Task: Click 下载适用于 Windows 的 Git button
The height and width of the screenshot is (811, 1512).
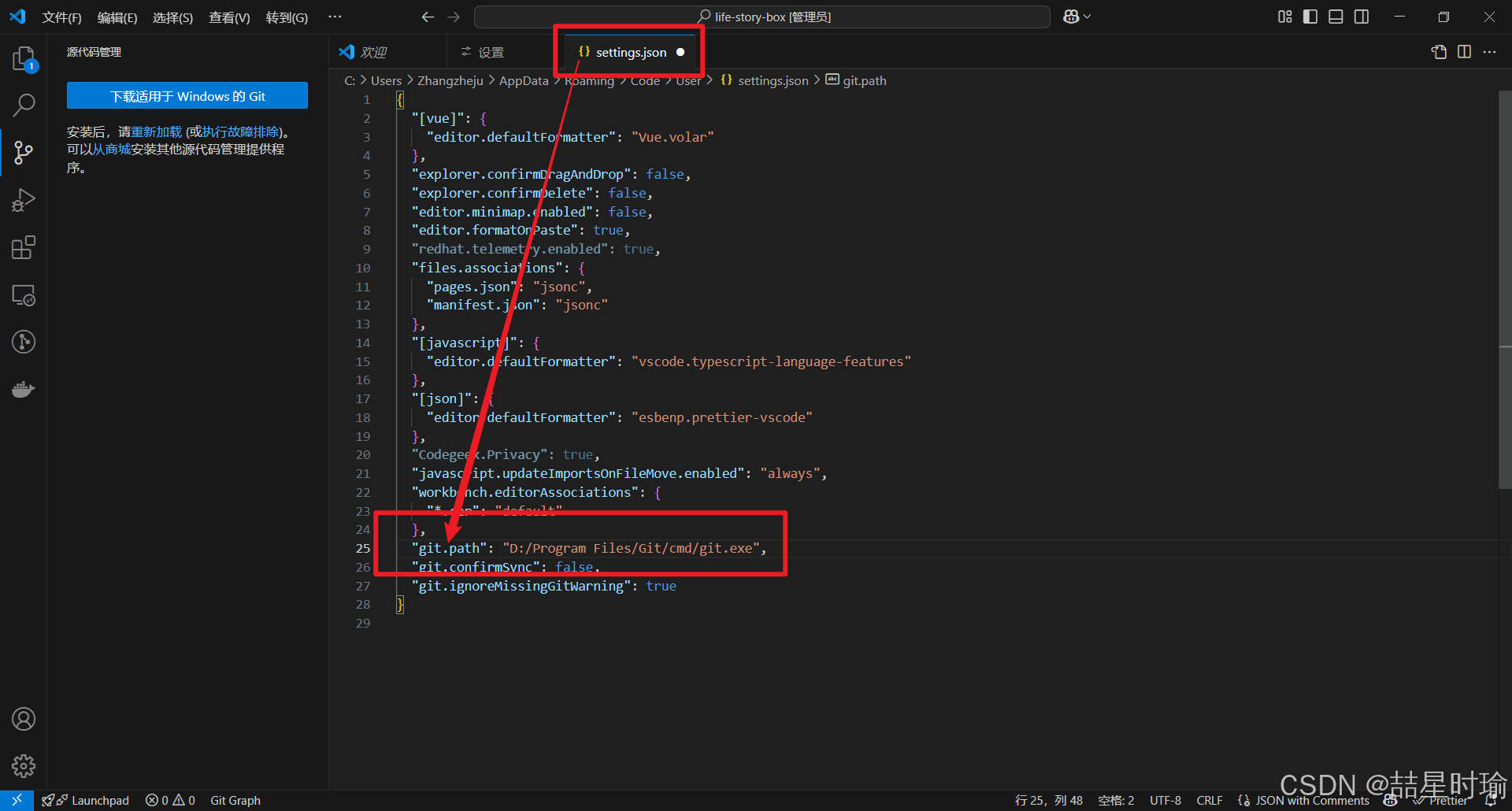Action: (x=187, y=96)
